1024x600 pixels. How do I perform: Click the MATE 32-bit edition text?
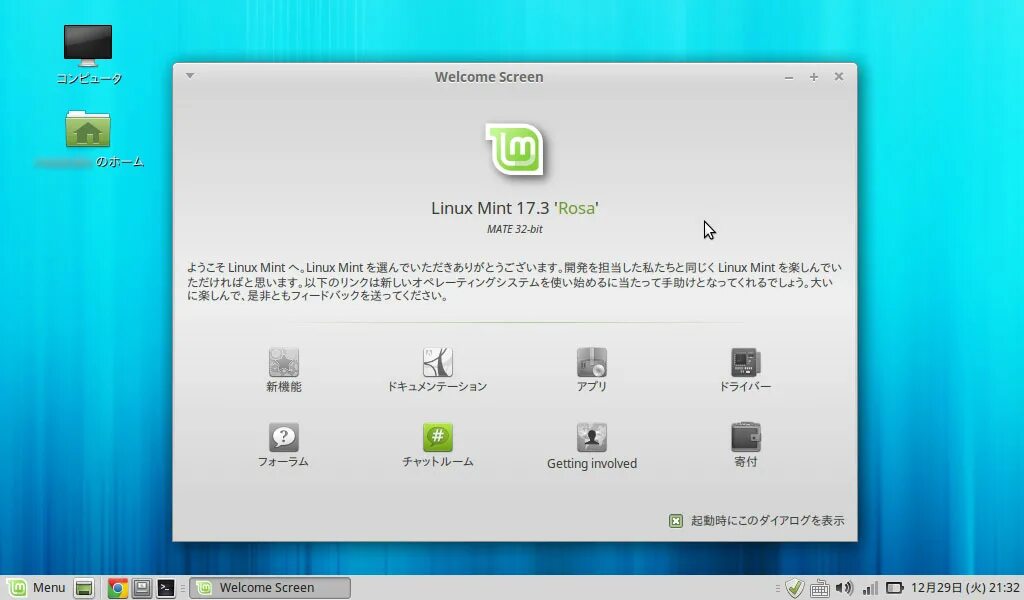tap(515, 229)
